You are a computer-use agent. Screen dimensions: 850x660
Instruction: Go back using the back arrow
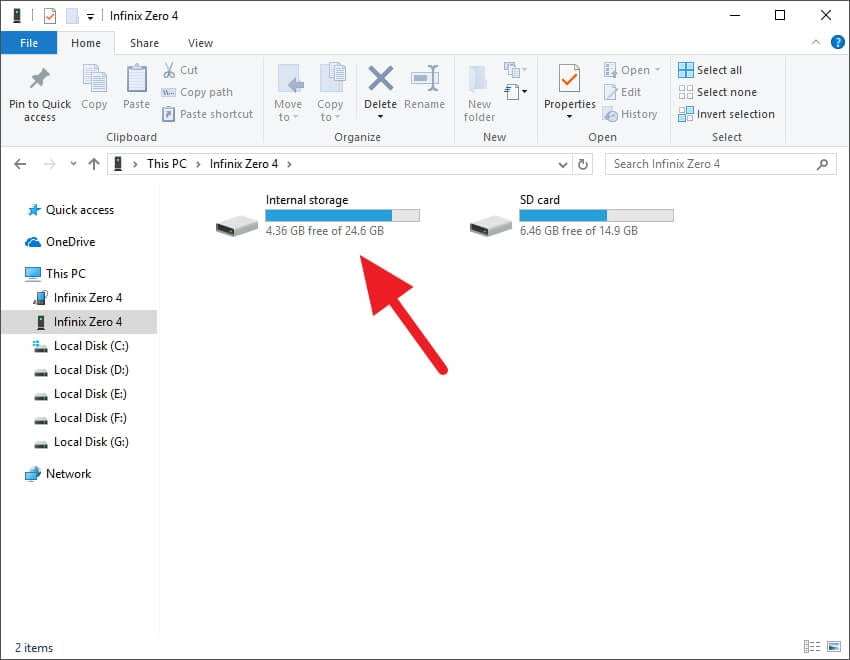[x=20, y=164]
